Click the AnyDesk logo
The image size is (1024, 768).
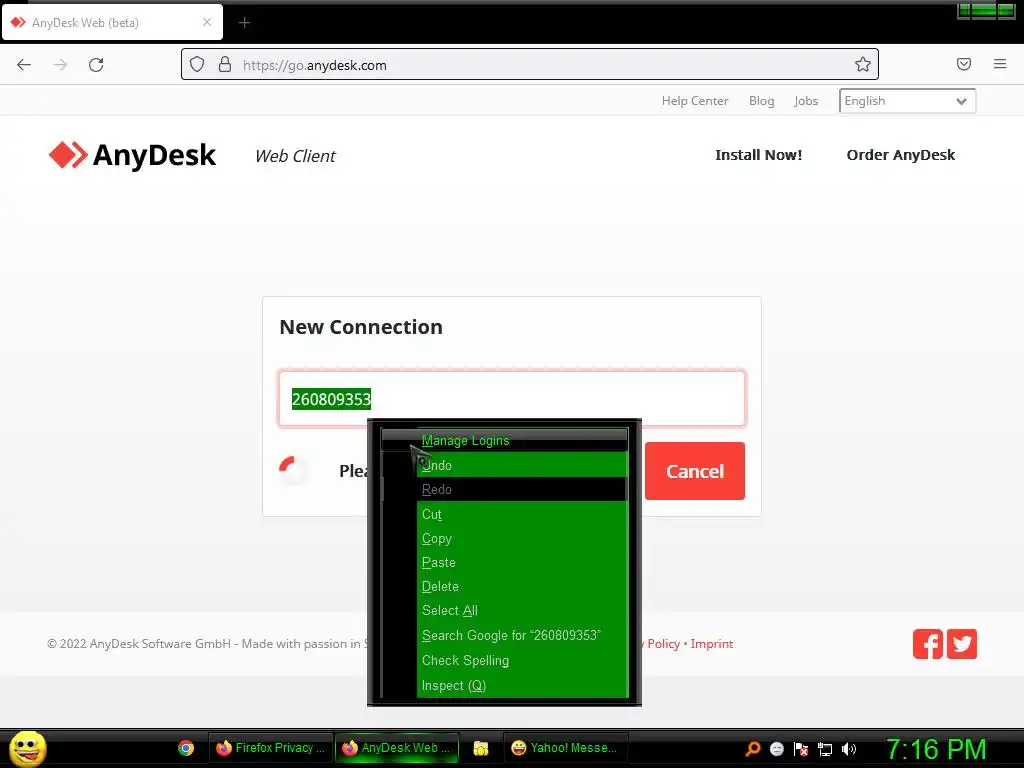coord(133,155)
